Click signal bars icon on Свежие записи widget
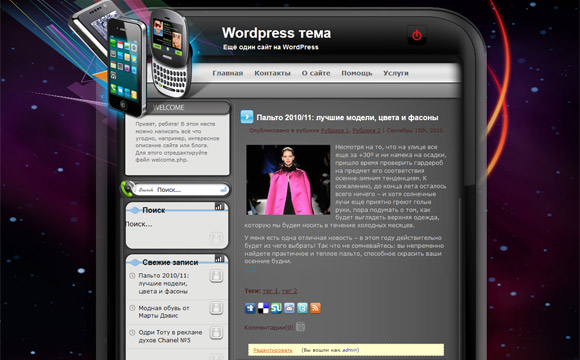The image size is (580, 360). [x=219, y=258]
